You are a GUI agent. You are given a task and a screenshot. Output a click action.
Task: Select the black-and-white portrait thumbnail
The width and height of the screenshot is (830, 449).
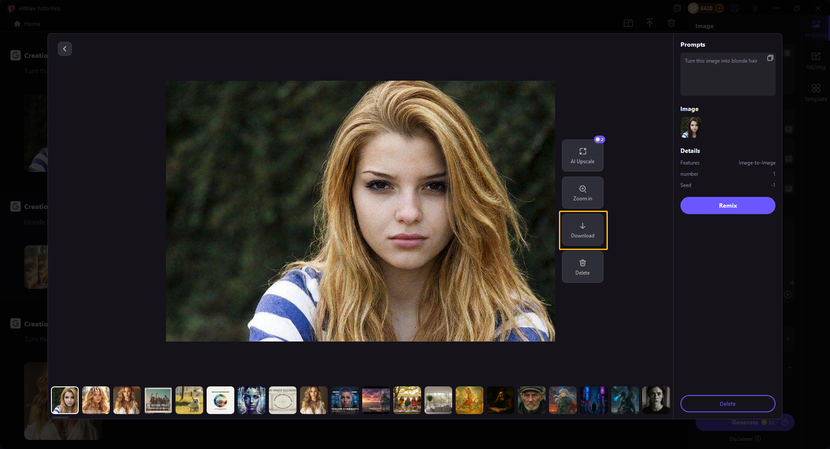point(655,400)
